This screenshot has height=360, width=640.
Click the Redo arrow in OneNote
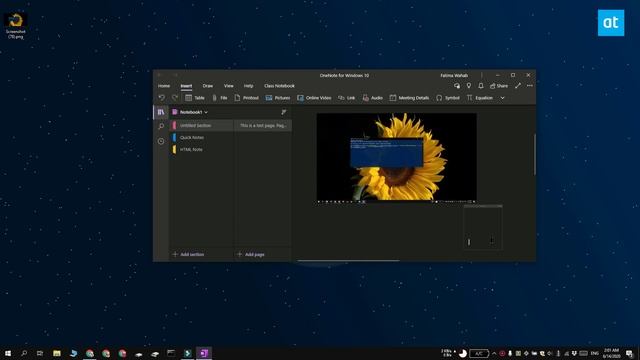pos(175,98)
